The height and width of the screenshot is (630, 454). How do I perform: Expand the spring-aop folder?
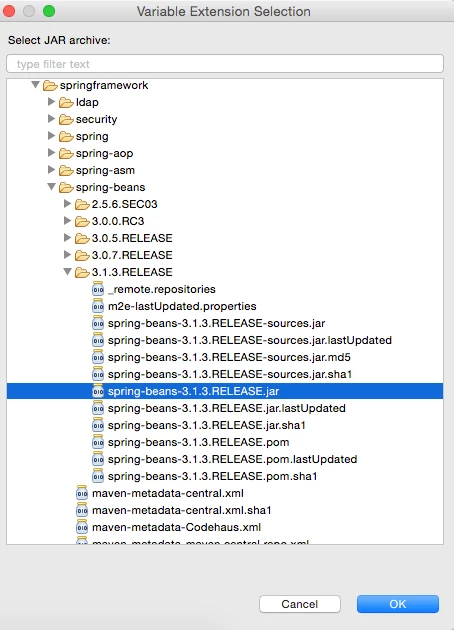pos(51,153)
